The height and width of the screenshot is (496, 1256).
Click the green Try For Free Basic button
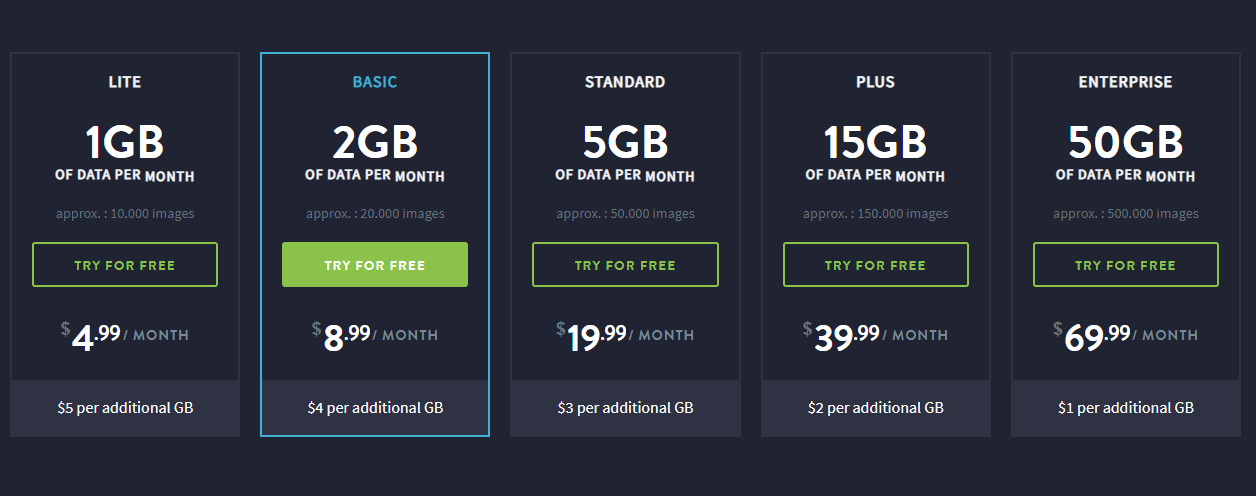coord(375,265)
